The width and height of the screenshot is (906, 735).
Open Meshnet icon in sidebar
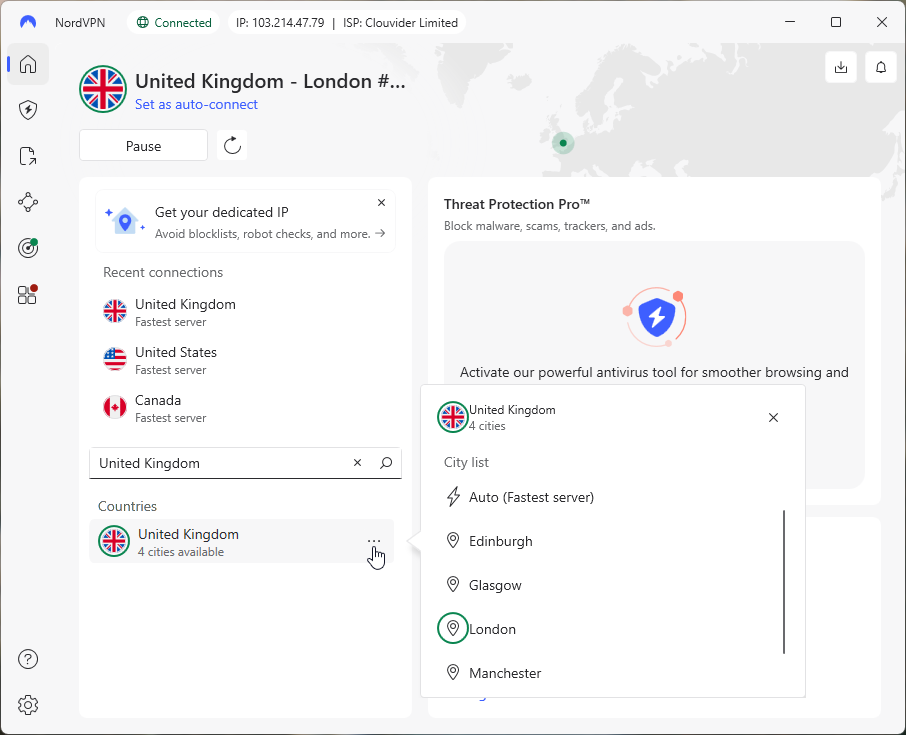[28, 202]
